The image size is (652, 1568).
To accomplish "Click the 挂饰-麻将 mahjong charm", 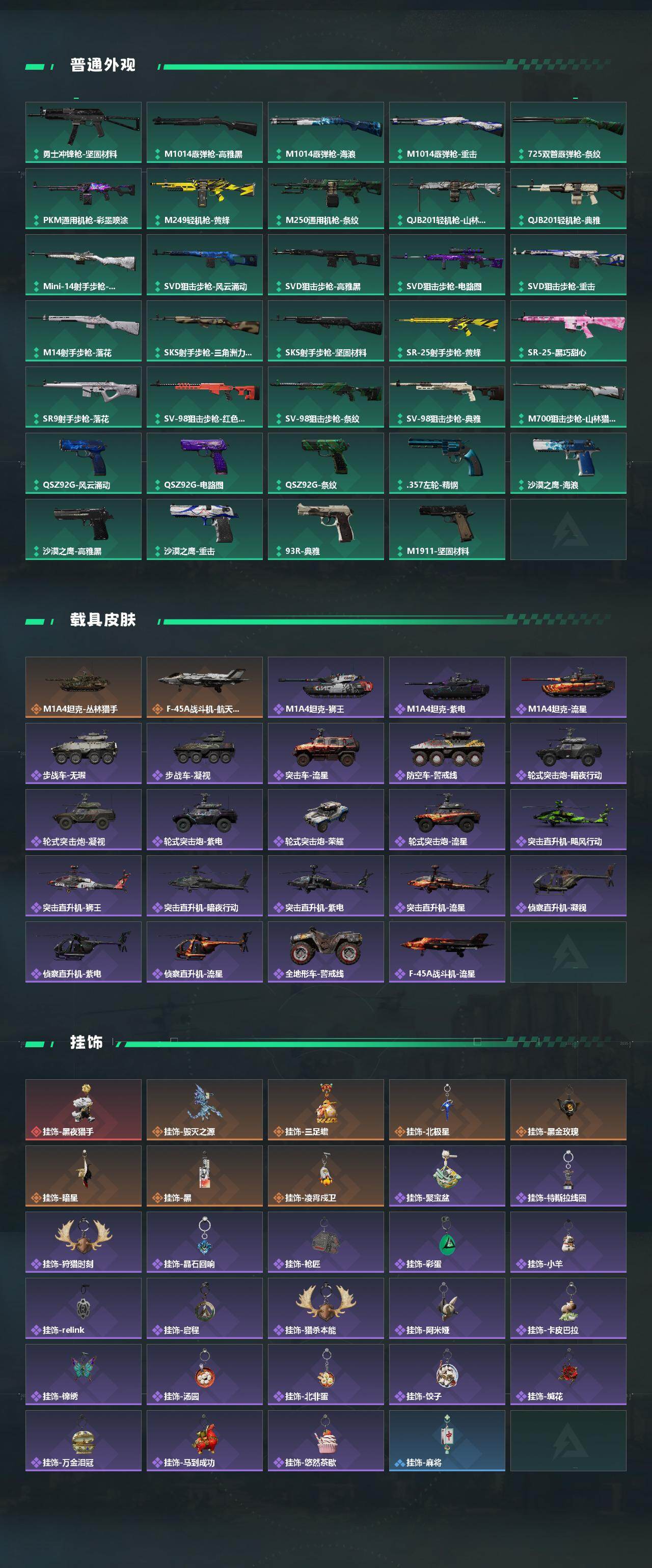I will 447,1441.
